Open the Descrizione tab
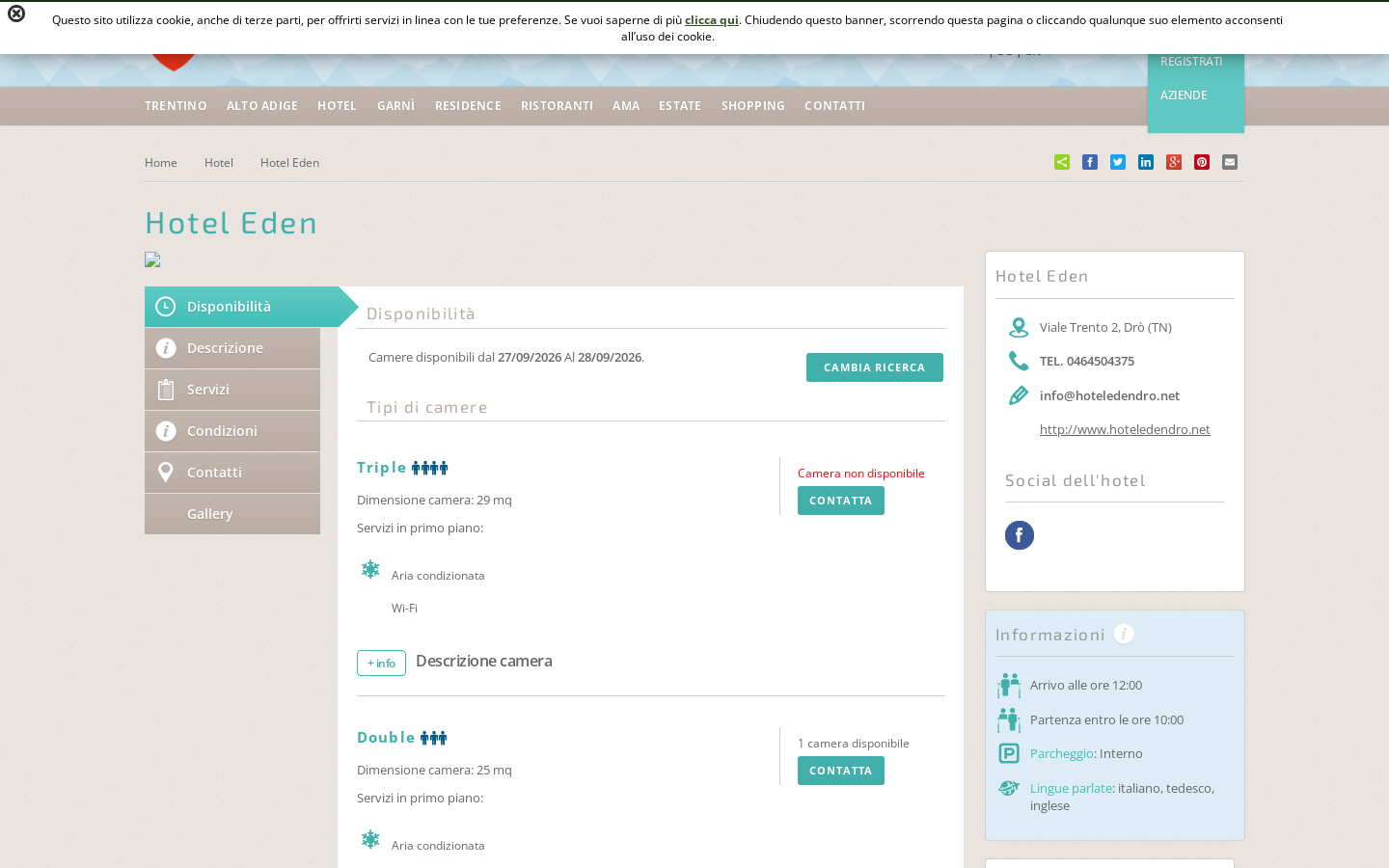 click(x=232, y=348)
